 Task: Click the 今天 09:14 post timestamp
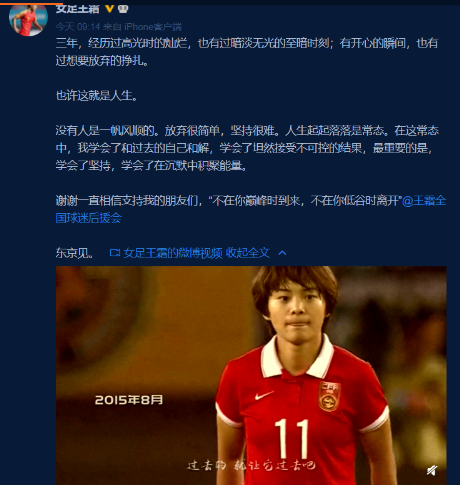point(78,26)
